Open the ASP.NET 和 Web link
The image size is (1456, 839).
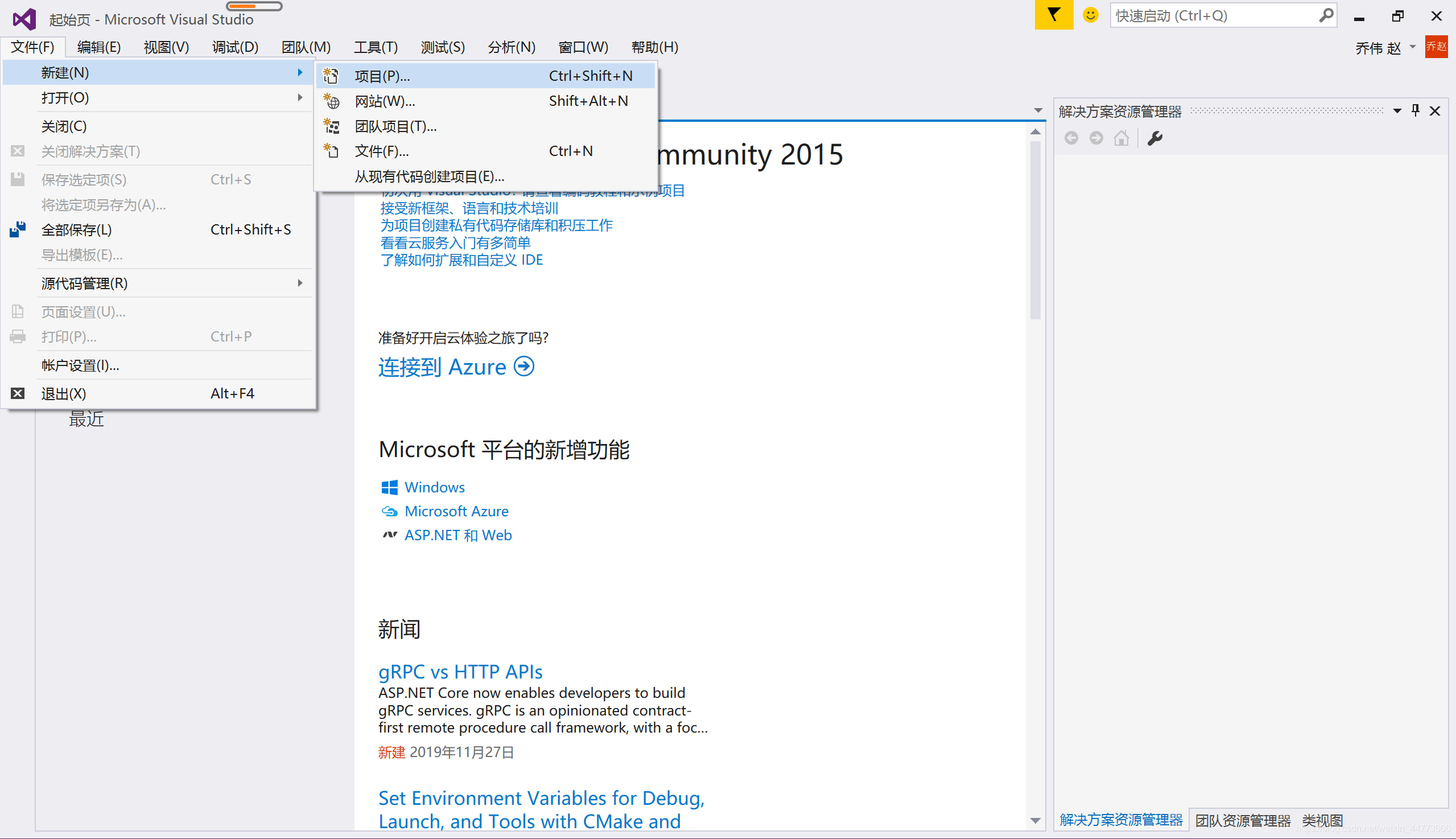[x=458, y=535]
